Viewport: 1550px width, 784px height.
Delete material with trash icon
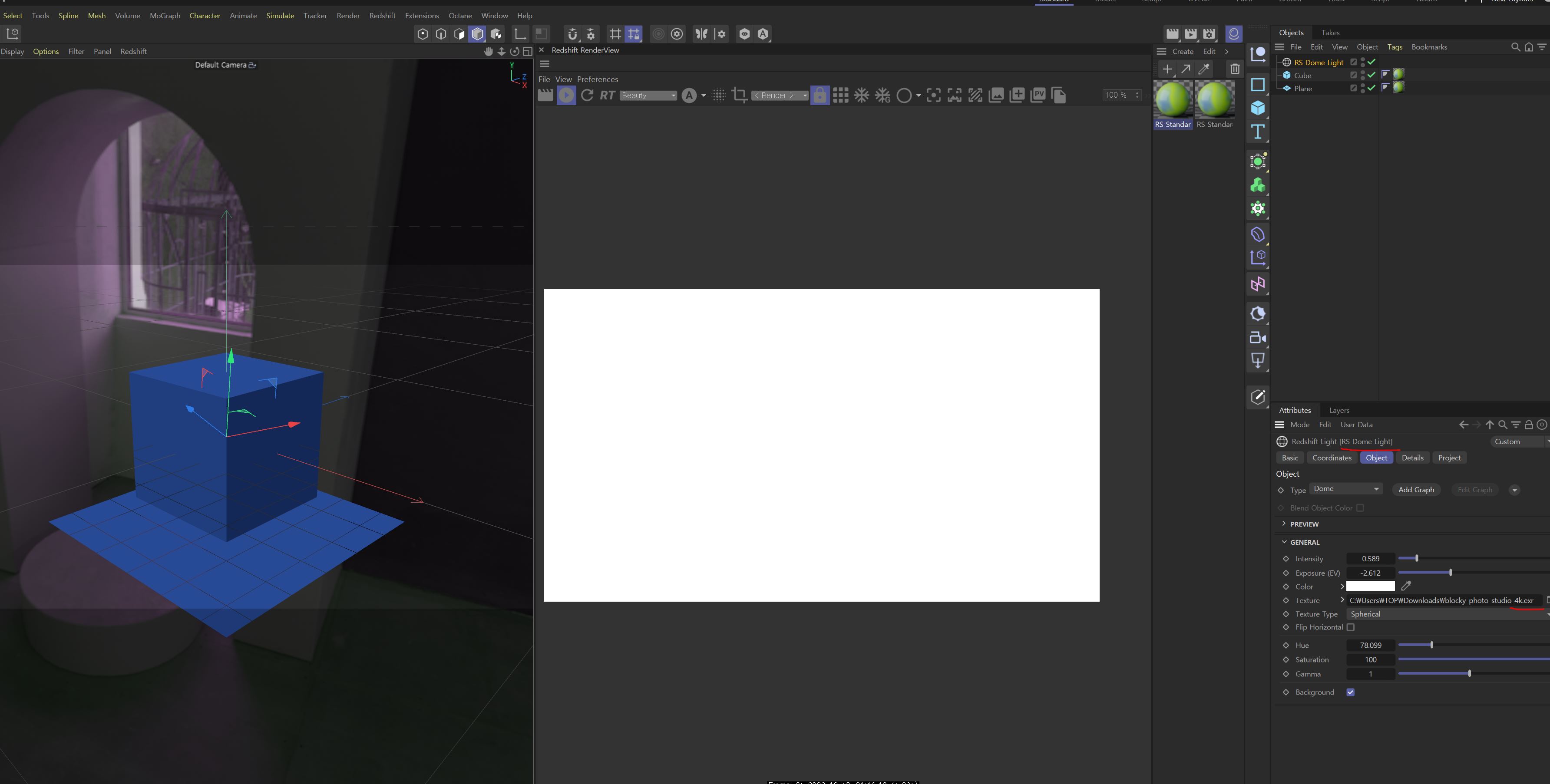[x=1235, y=69]
